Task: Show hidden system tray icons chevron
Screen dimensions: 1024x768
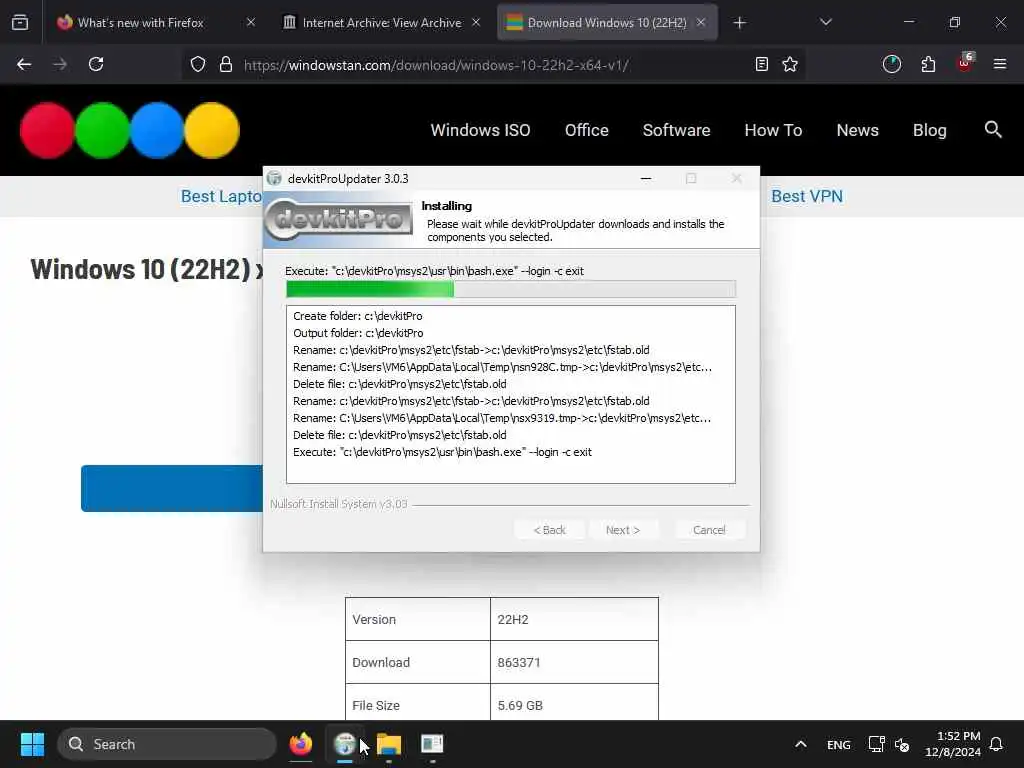Action: (801, 744)
